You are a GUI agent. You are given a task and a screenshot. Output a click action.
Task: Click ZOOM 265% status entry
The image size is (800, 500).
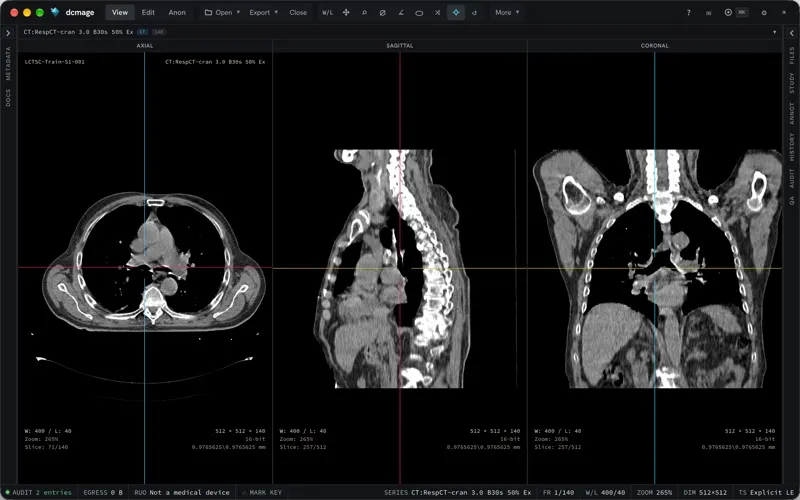tap(654, 492)
